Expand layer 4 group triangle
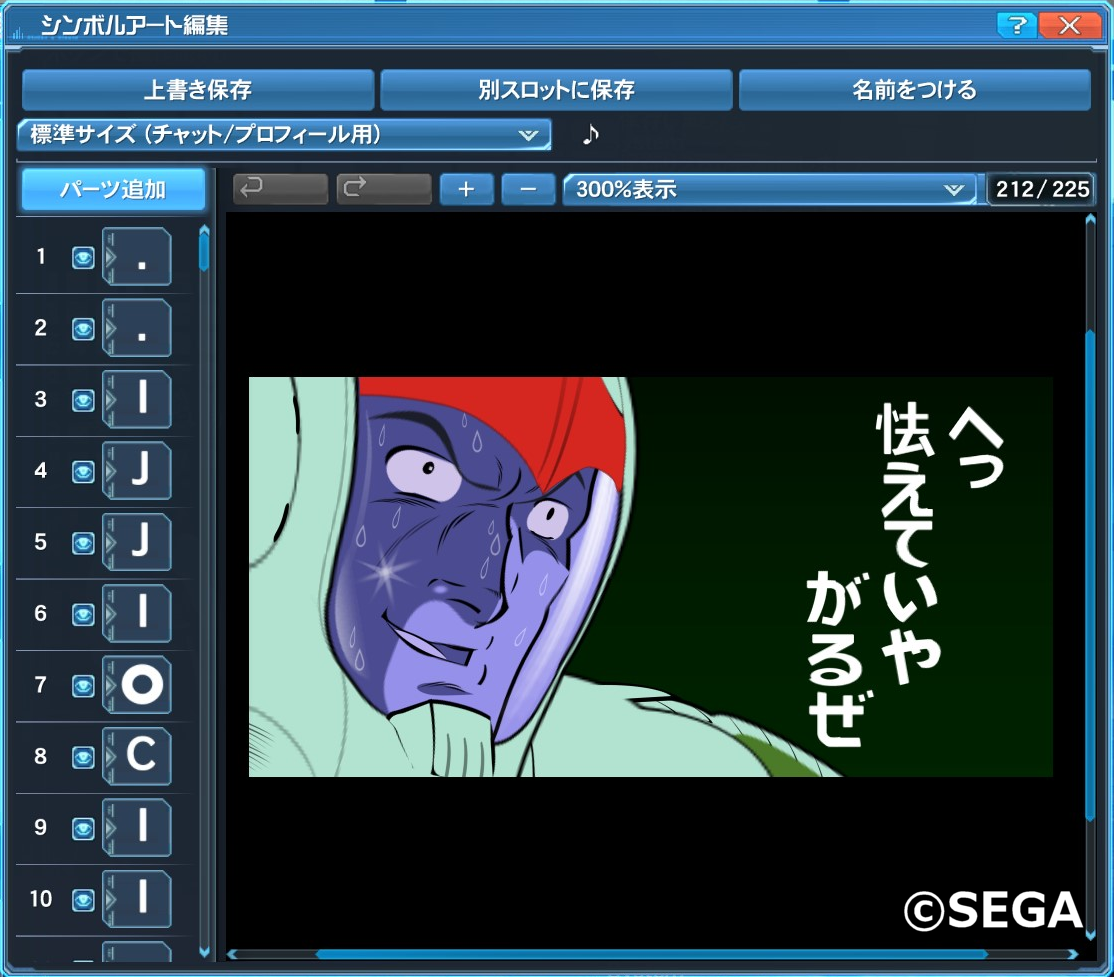The width and height of the screenshot is (1114, 977). coord(110,470)
